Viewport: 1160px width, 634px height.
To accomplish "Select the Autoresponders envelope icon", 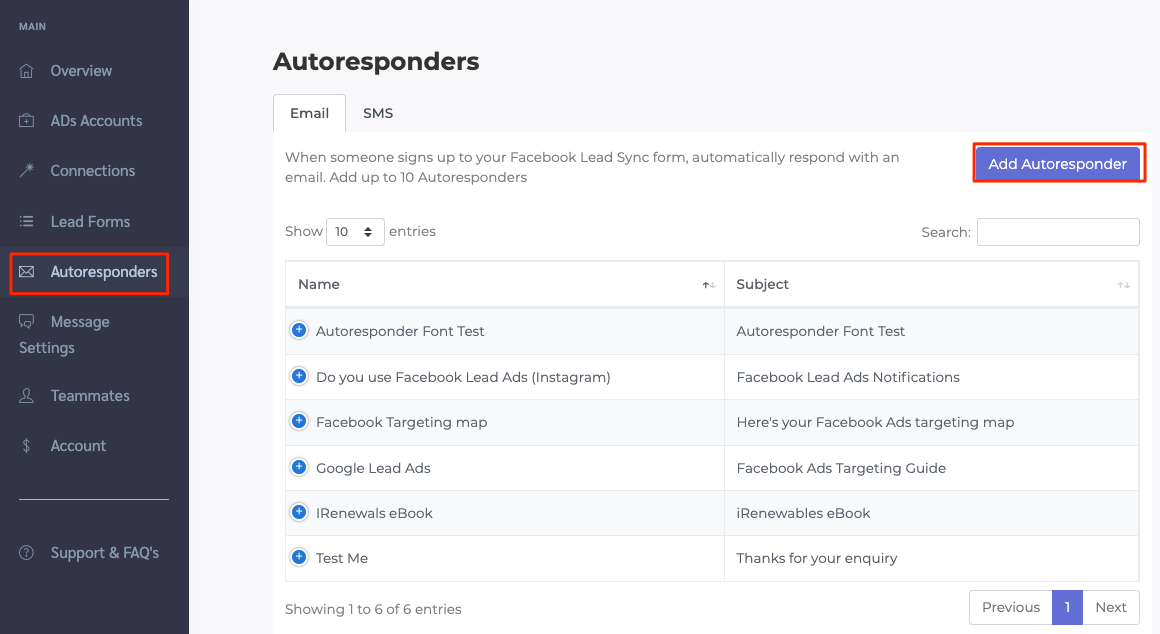I will (26, 272).
